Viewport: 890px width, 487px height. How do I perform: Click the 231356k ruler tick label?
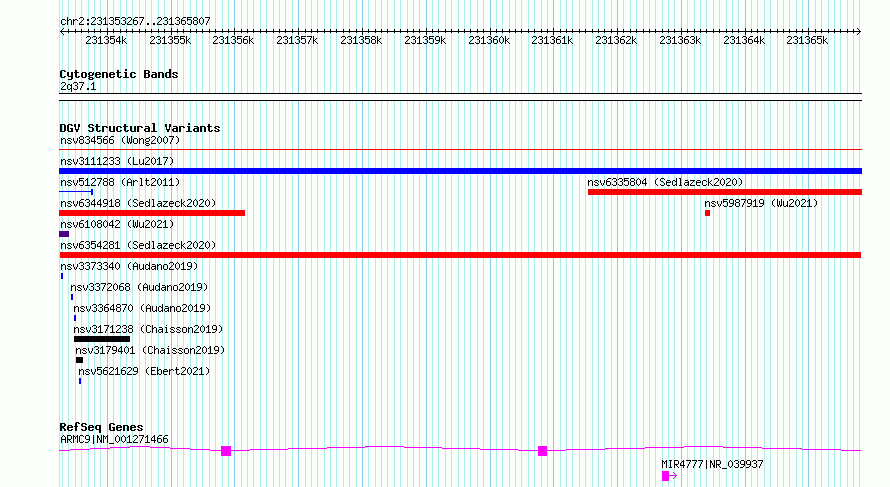(233, 41)
